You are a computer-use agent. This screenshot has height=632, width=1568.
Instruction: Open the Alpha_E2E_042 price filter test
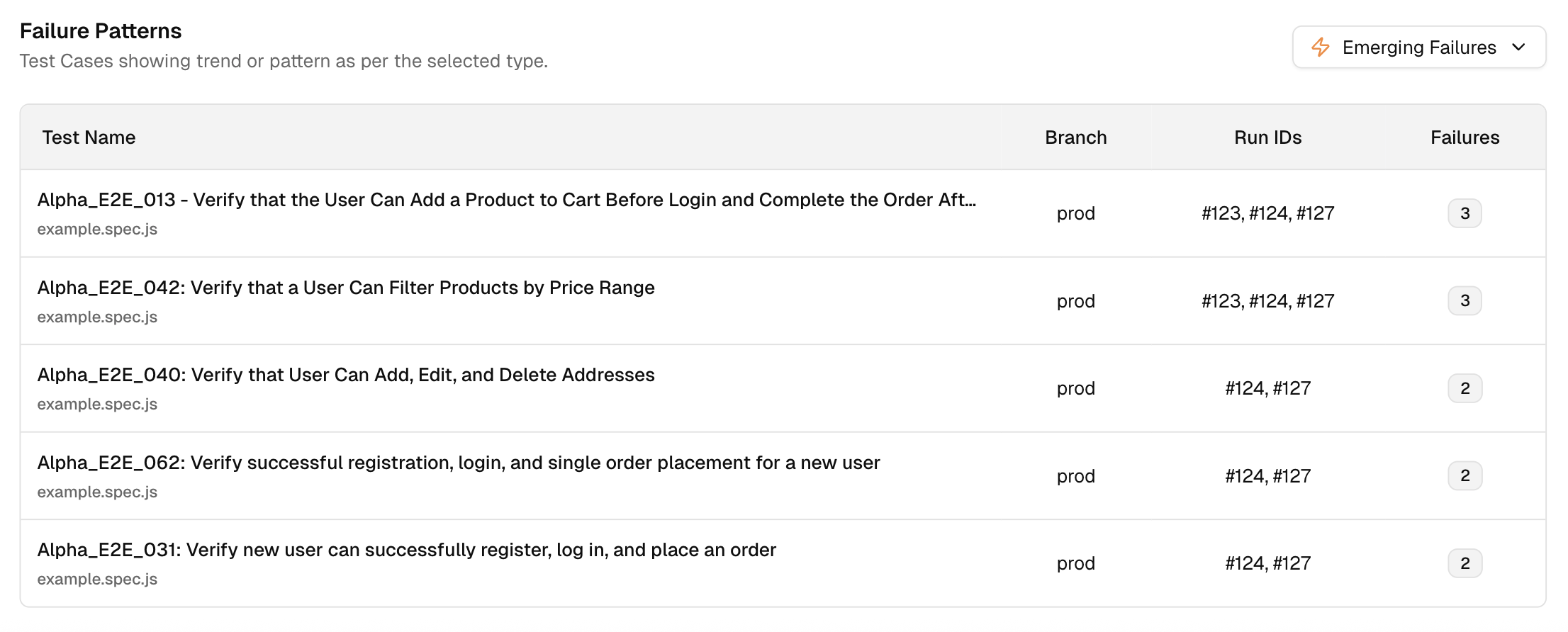tap(346, 288)
